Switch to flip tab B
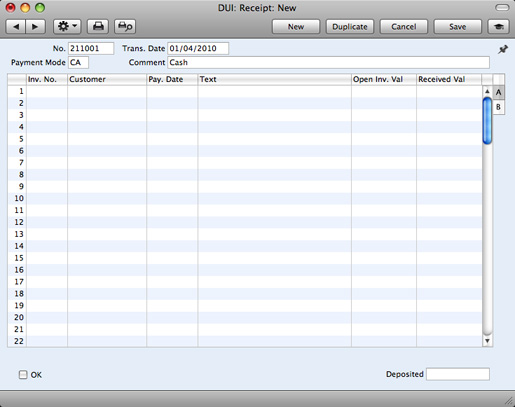 (498, 107)
